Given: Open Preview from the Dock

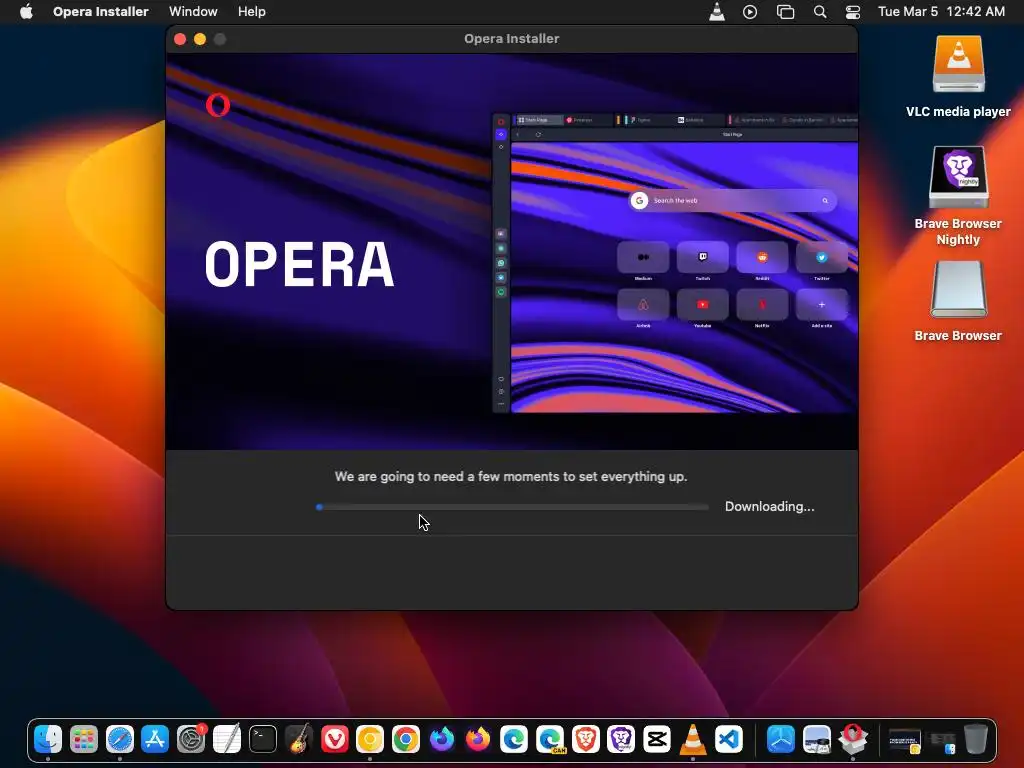Looking at the screenshot, I should (x=816, y=739).
